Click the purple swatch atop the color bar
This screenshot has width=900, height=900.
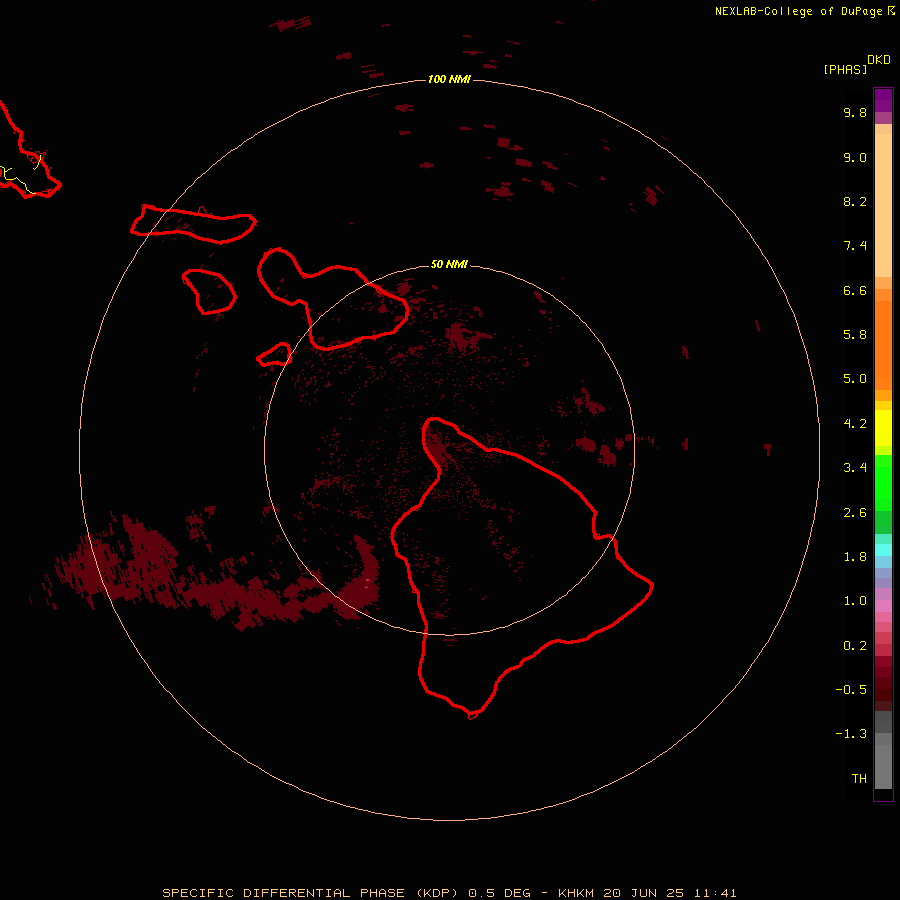coord(883,100)
